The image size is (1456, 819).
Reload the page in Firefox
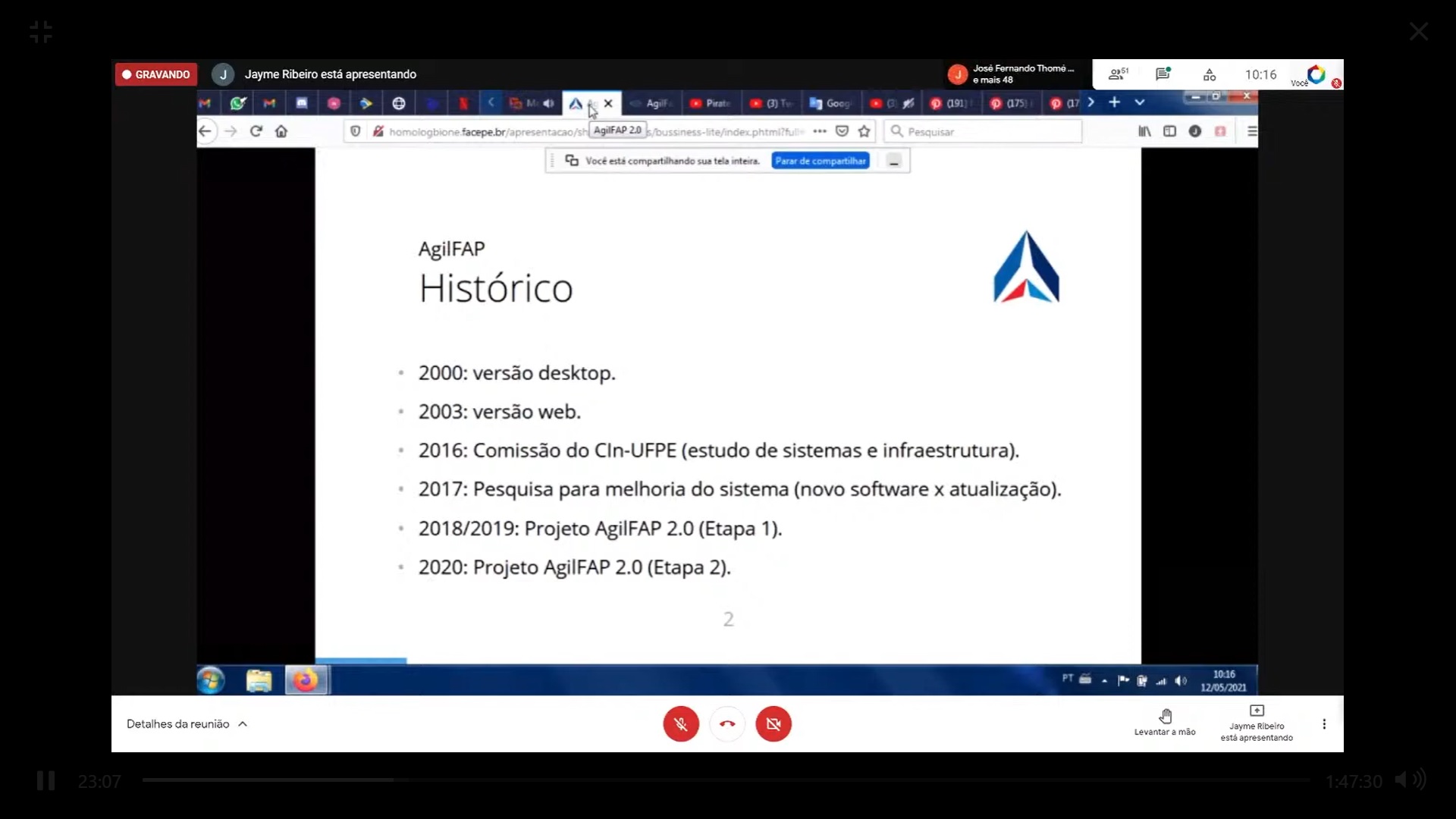pos(256,131)
